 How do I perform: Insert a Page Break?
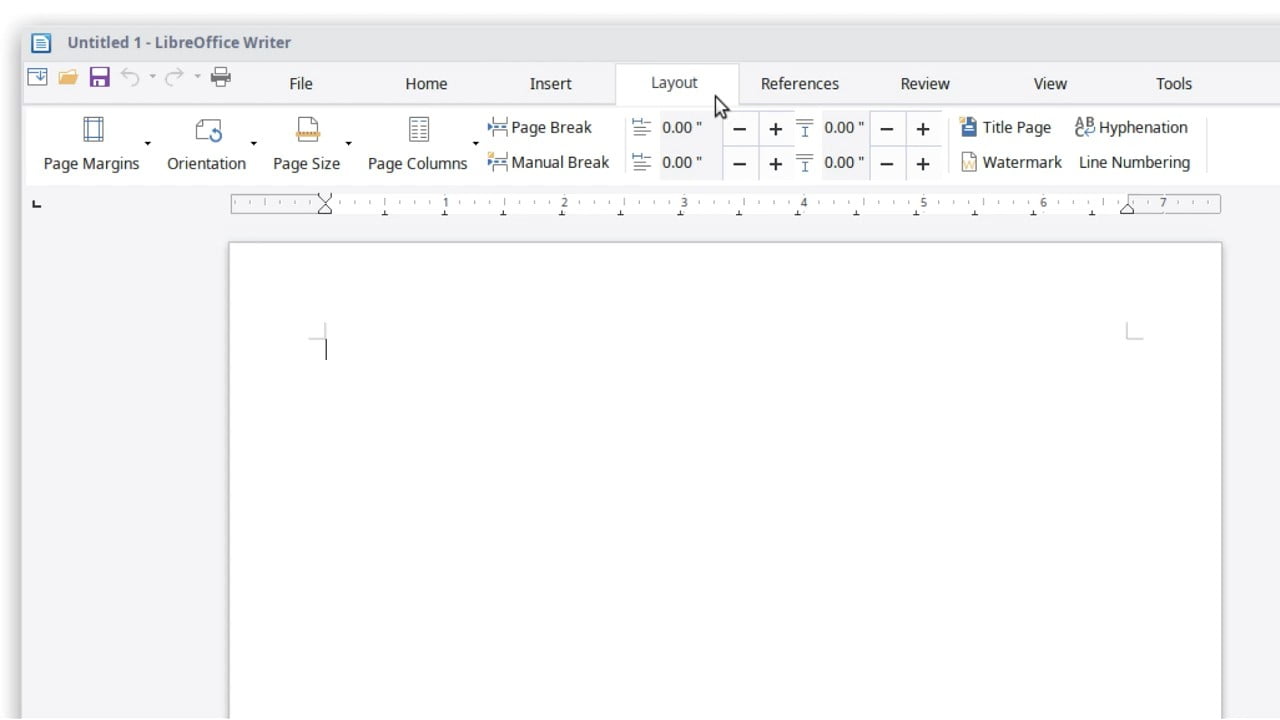pos(540,127)
